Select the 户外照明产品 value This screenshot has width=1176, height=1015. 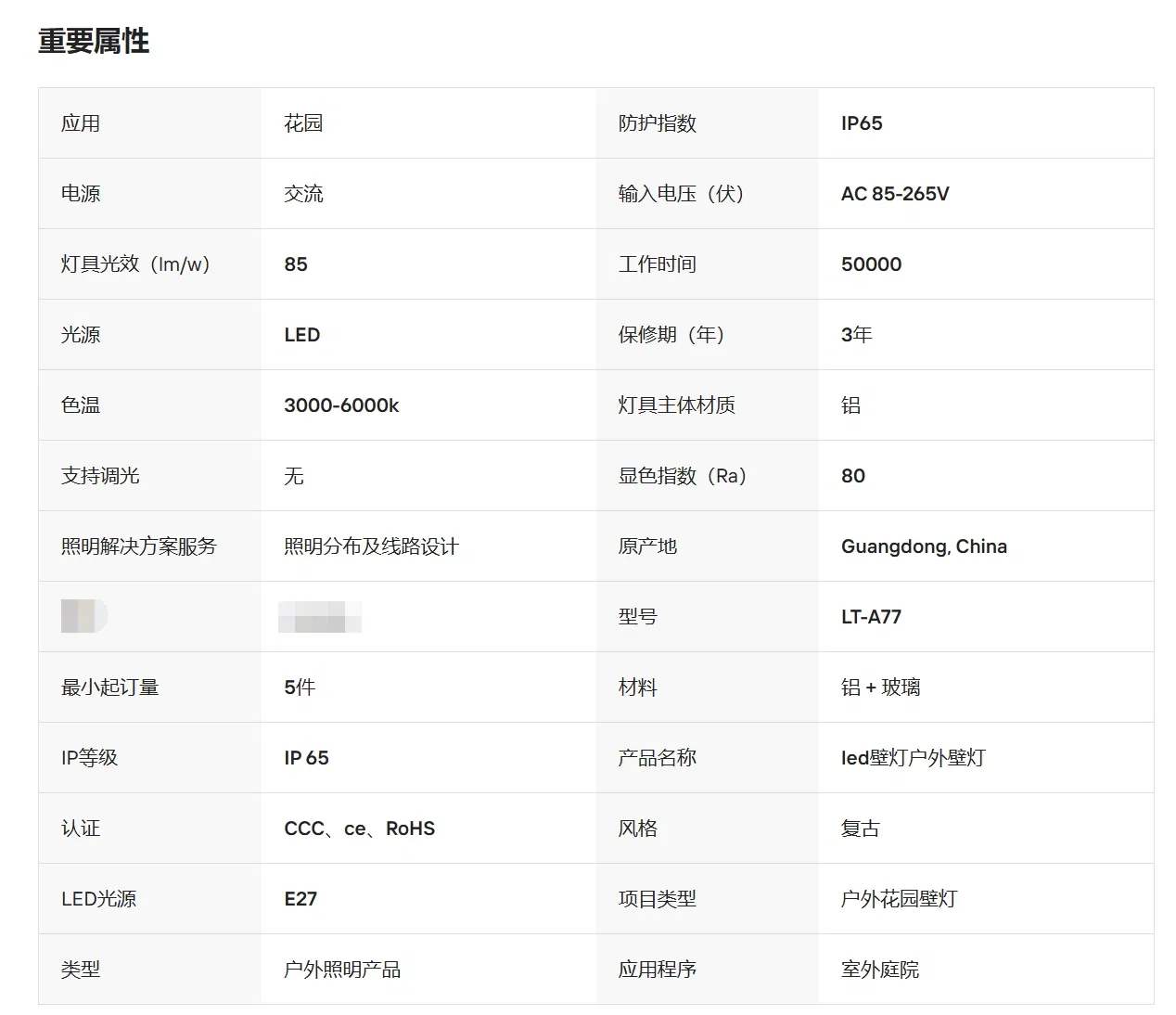tap(342, 970)
